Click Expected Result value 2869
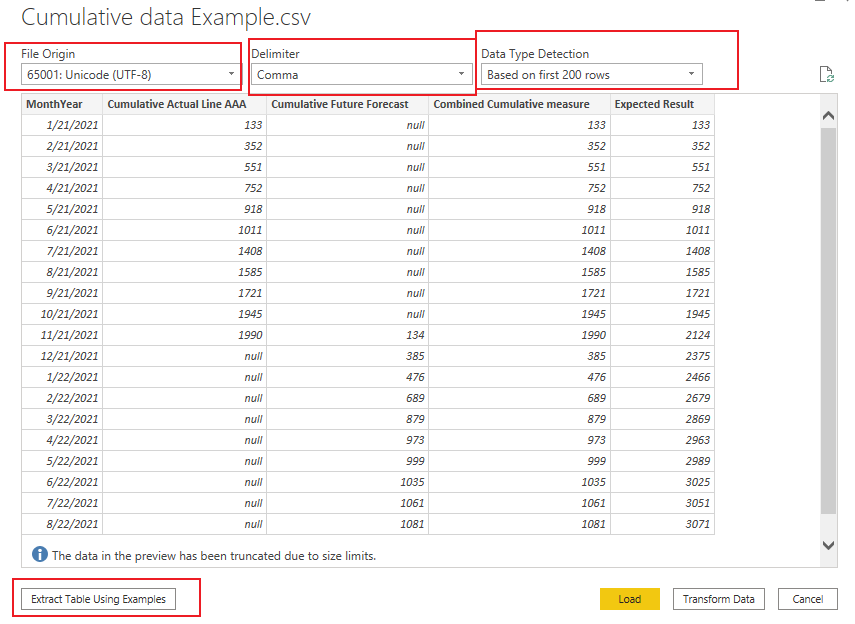Viewport: 855px width, 624px height. [x=662, y=419]
